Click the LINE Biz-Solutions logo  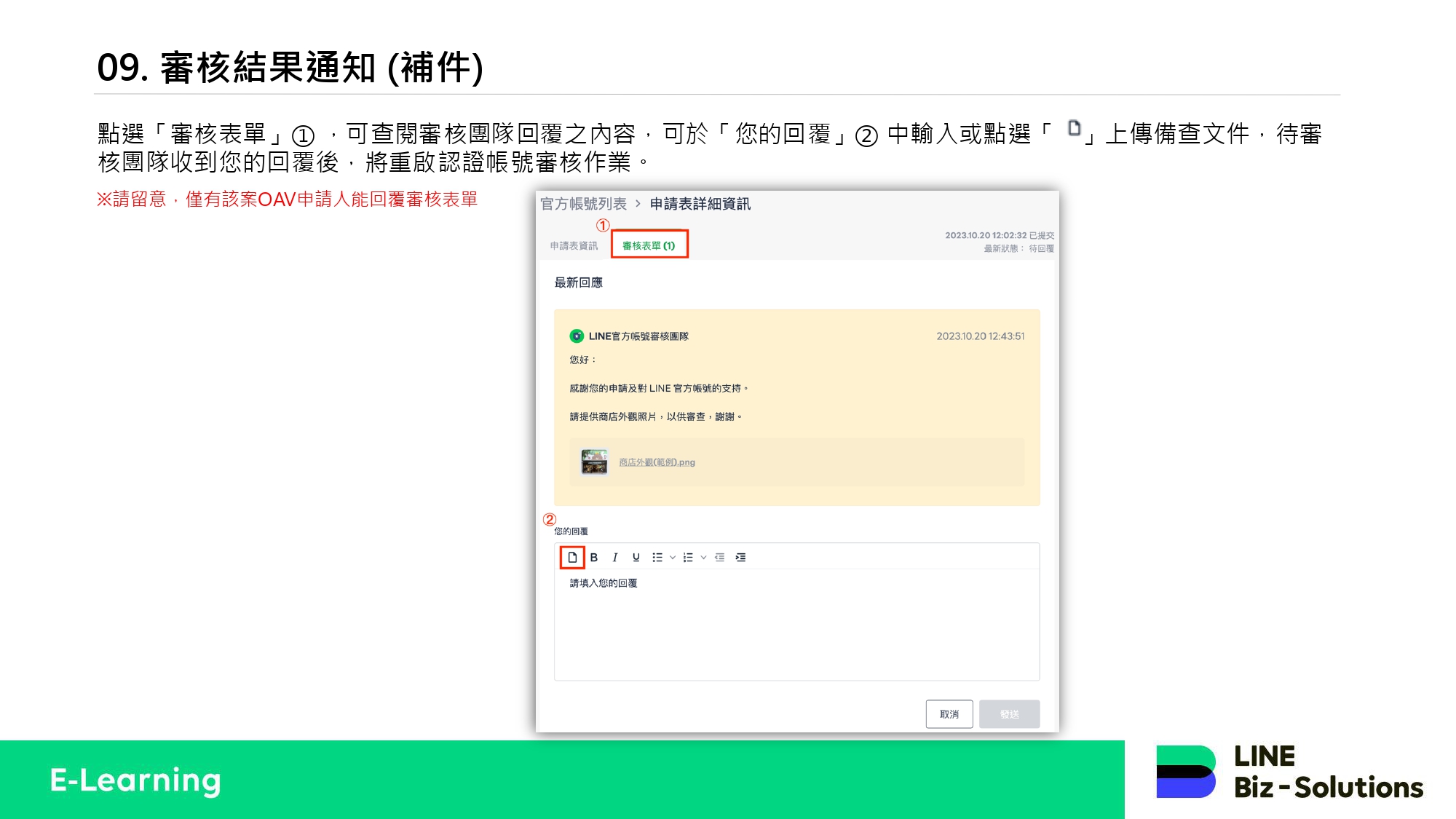click(1289, 772)
